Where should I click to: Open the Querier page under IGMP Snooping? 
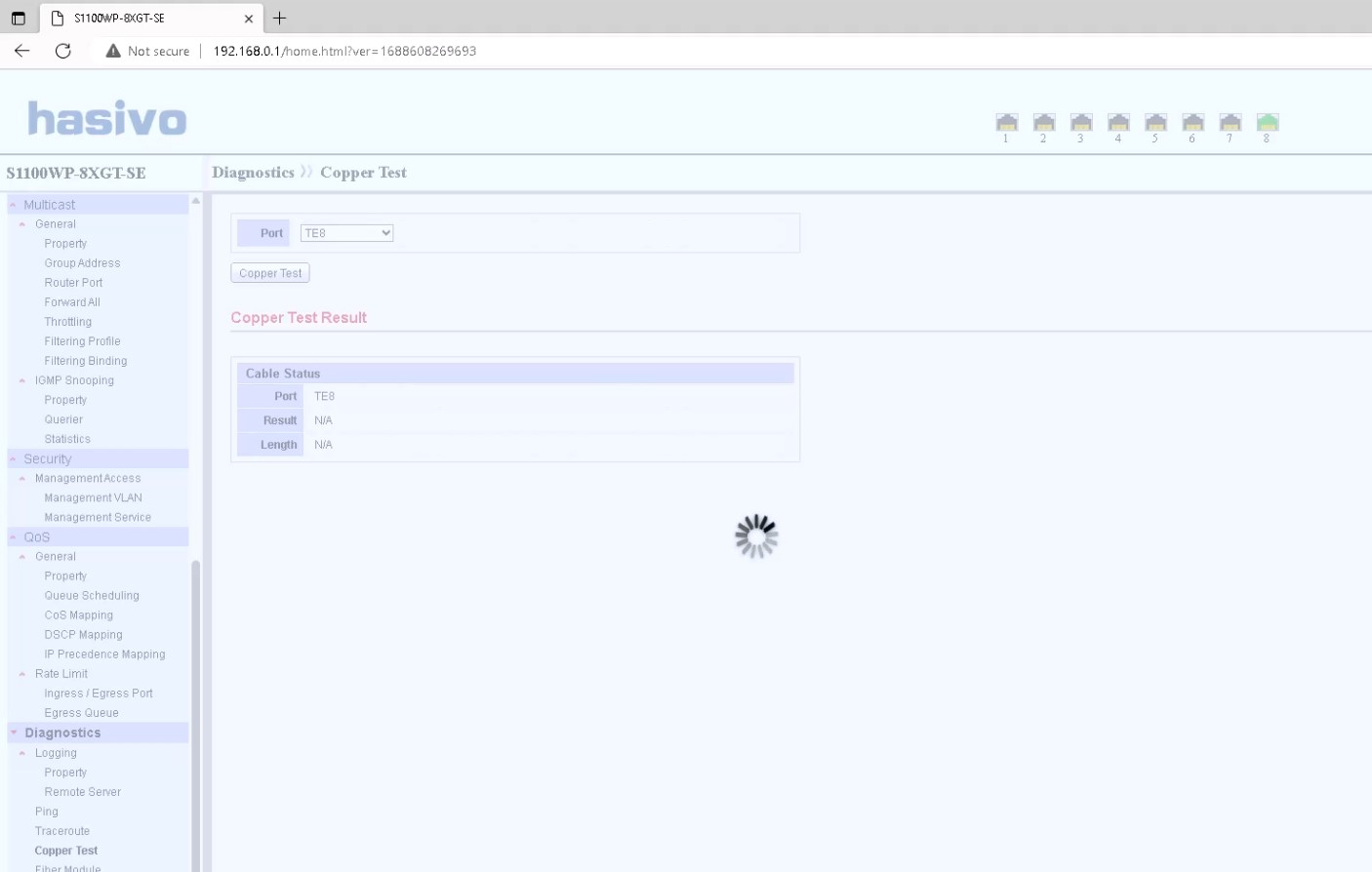pyautogui.click(x=63, y=419)
